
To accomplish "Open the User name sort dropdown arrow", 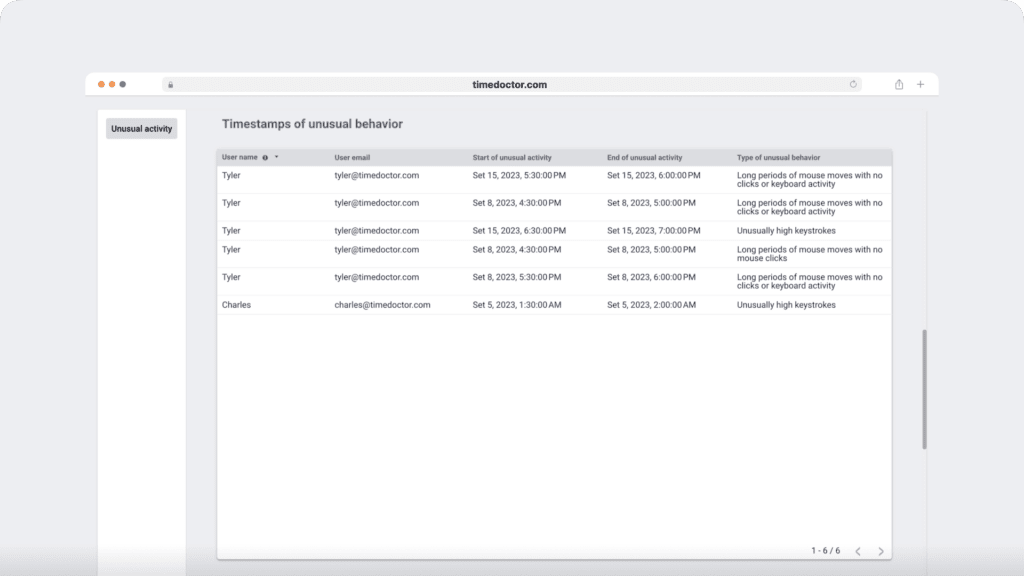I will tap(276, 157).
